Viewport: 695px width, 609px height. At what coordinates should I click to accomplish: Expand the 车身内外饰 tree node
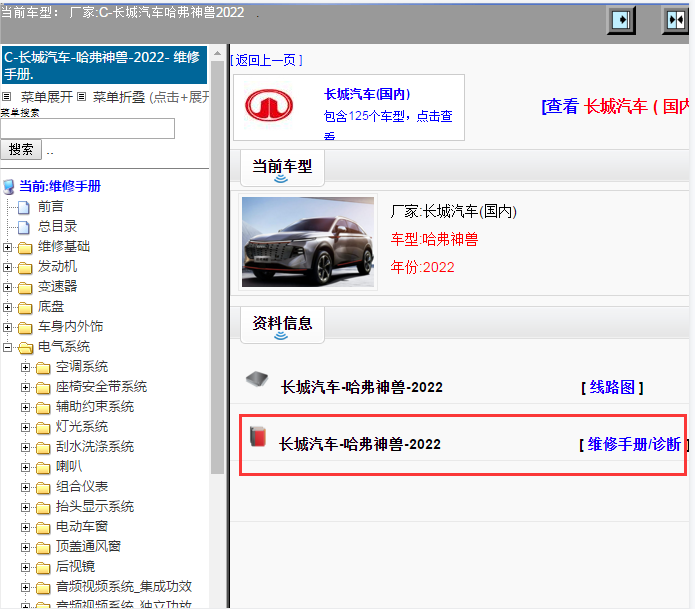click(x=7, y=327)
